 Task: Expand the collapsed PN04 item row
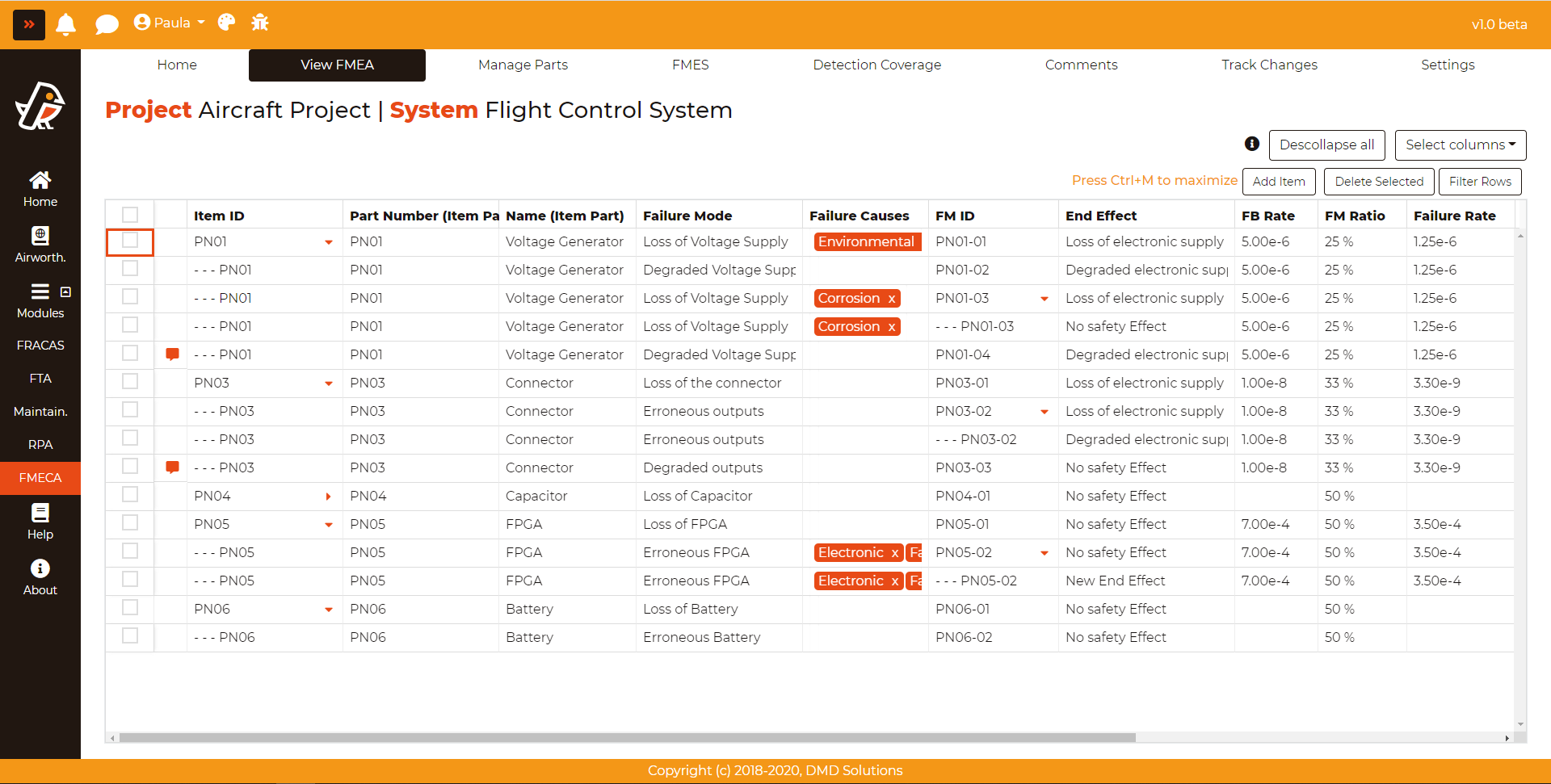328,497
